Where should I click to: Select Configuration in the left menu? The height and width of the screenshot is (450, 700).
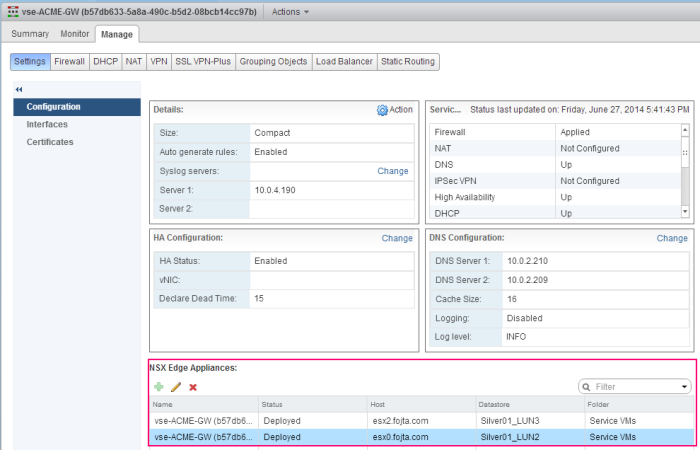[77, 107]
